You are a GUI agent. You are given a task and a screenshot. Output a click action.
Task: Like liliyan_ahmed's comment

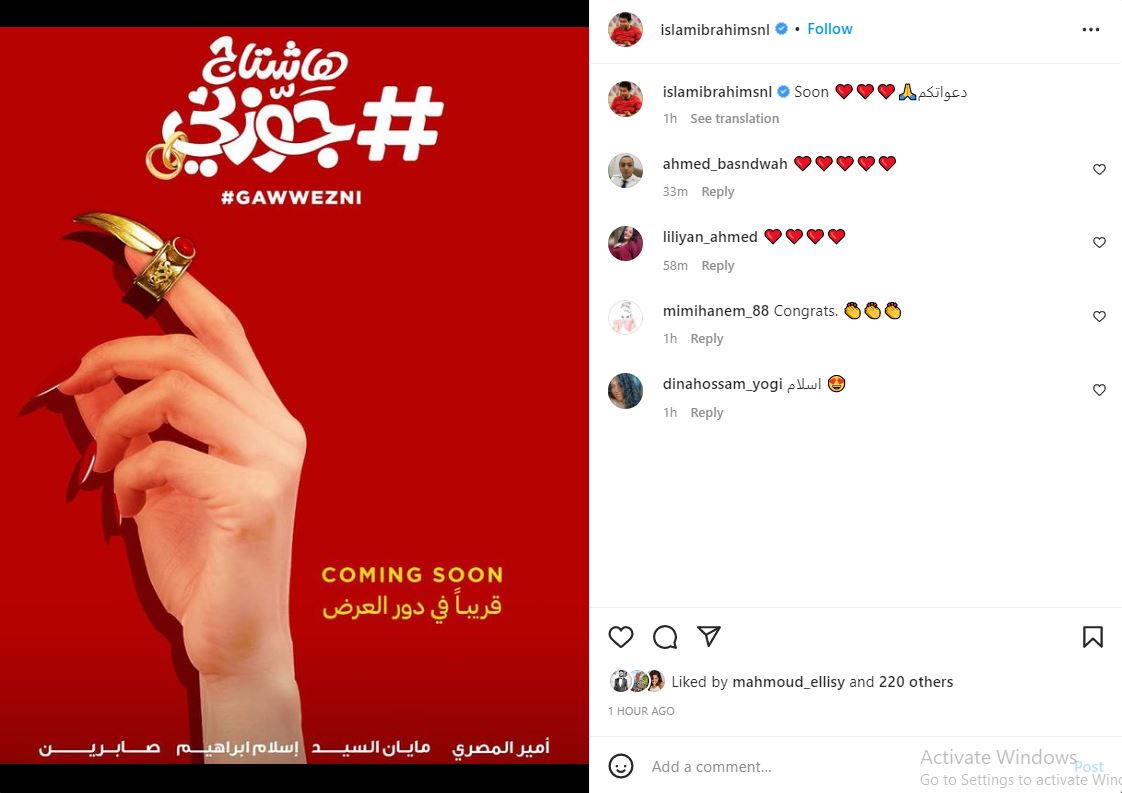pos(1099,243)
